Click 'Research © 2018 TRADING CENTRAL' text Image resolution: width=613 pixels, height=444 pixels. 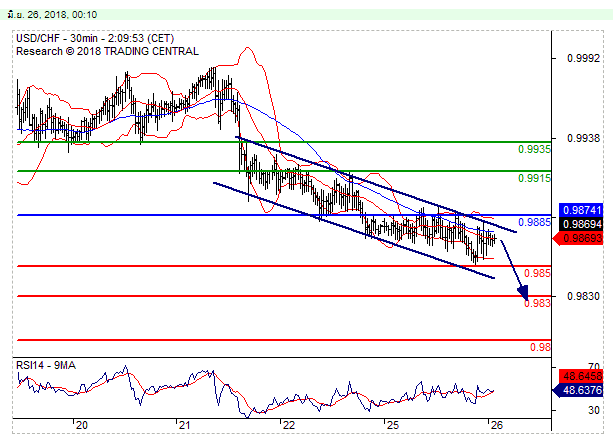(108, 51)
